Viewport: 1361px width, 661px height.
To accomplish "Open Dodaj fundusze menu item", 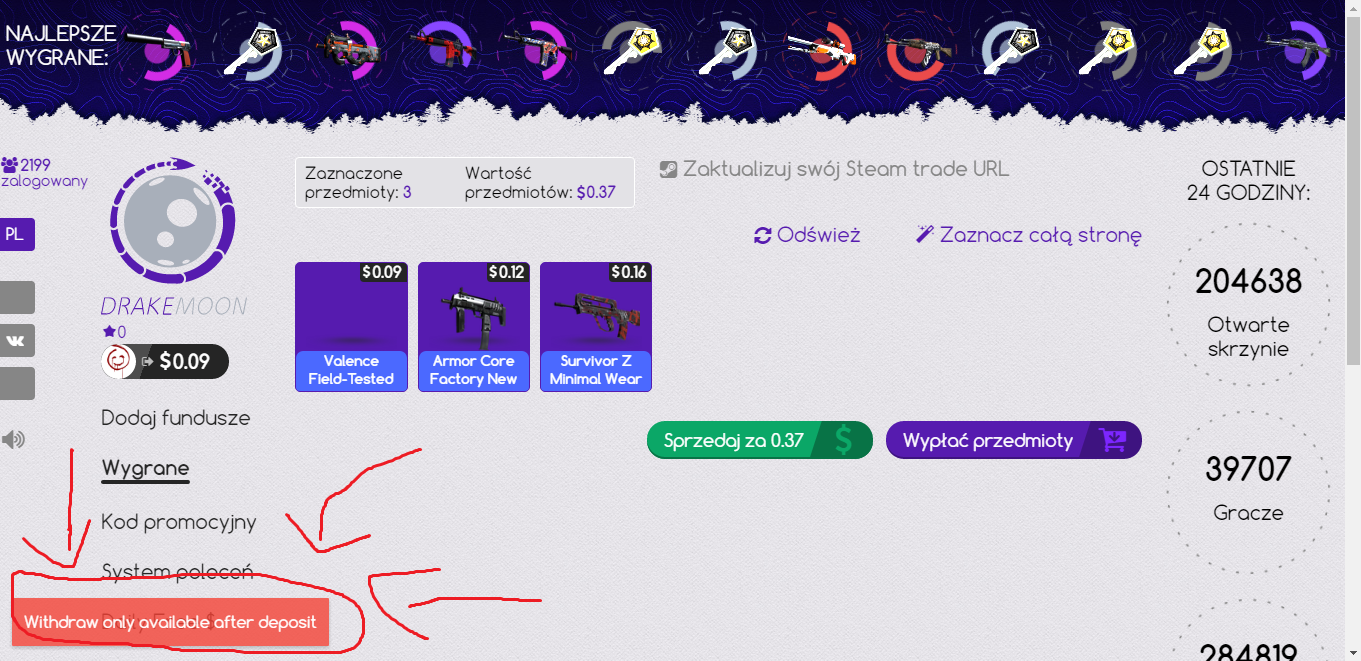I will pos(176,418).
